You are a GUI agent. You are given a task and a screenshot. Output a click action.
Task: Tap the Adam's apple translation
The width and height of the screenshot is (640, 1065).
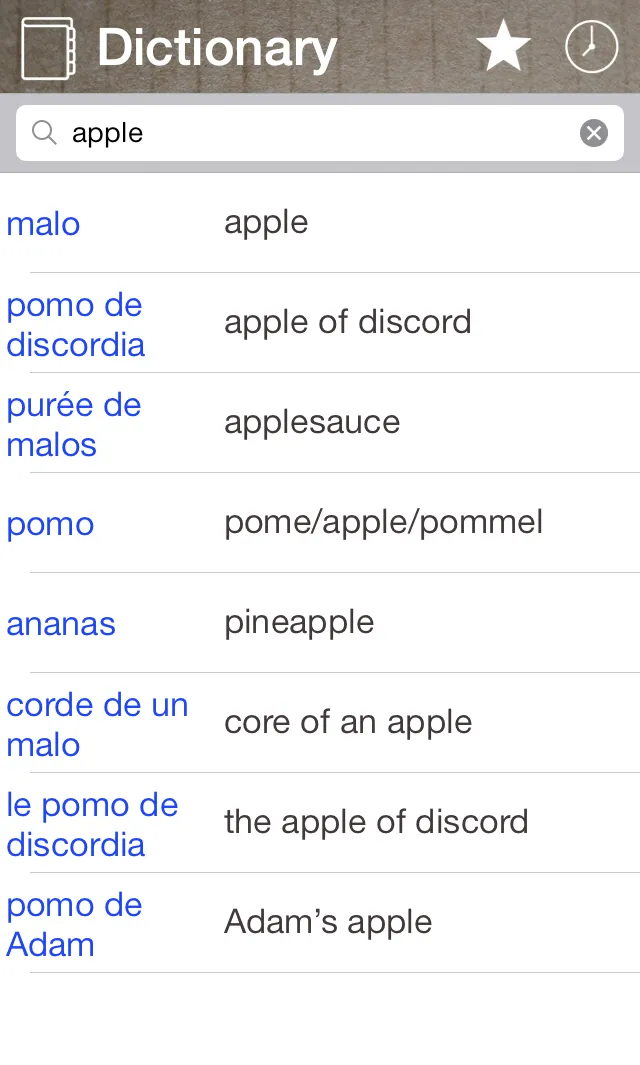pos(328,922)
